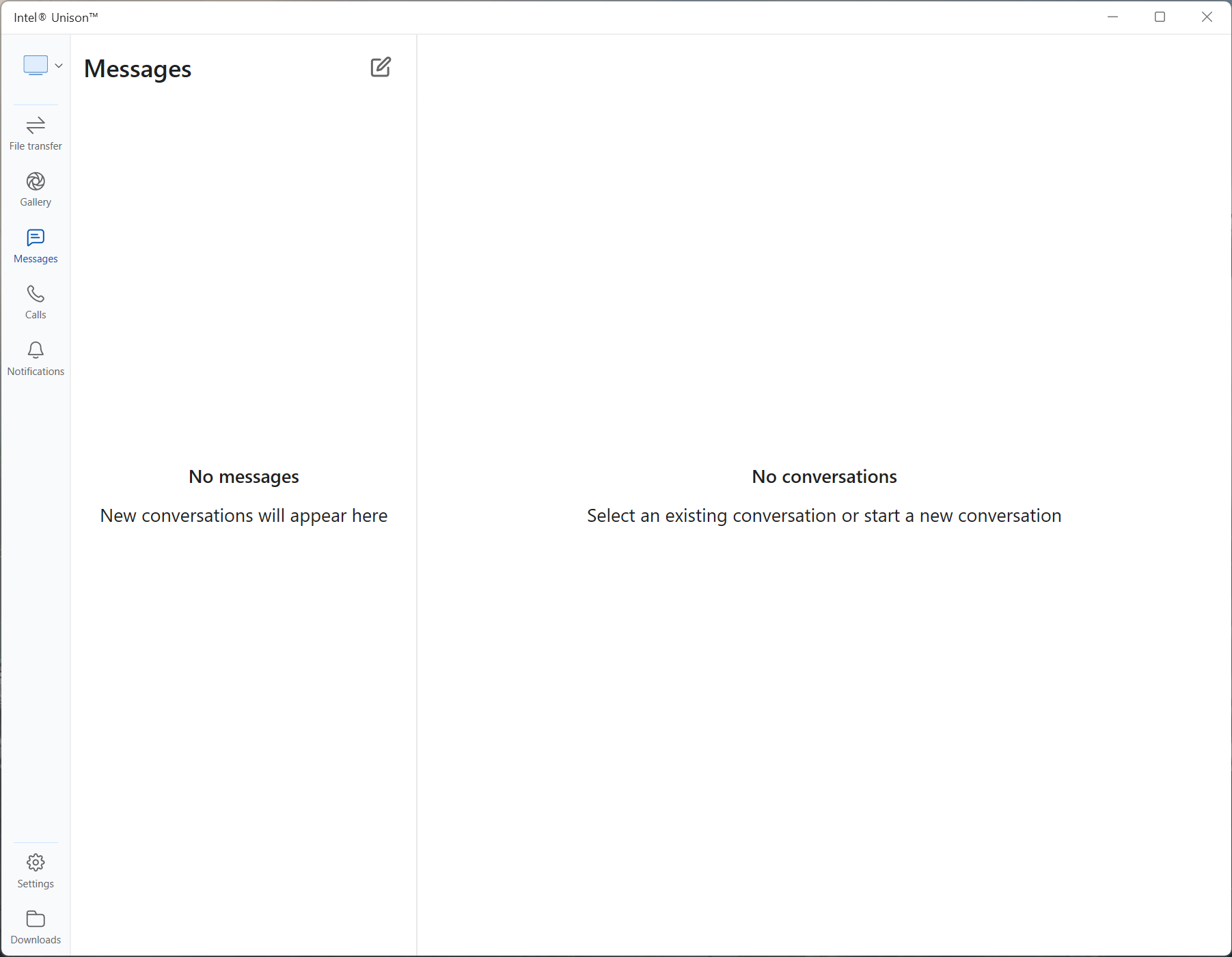
Task: Open the Gallery aperture icon
Action: coord(36,181)
